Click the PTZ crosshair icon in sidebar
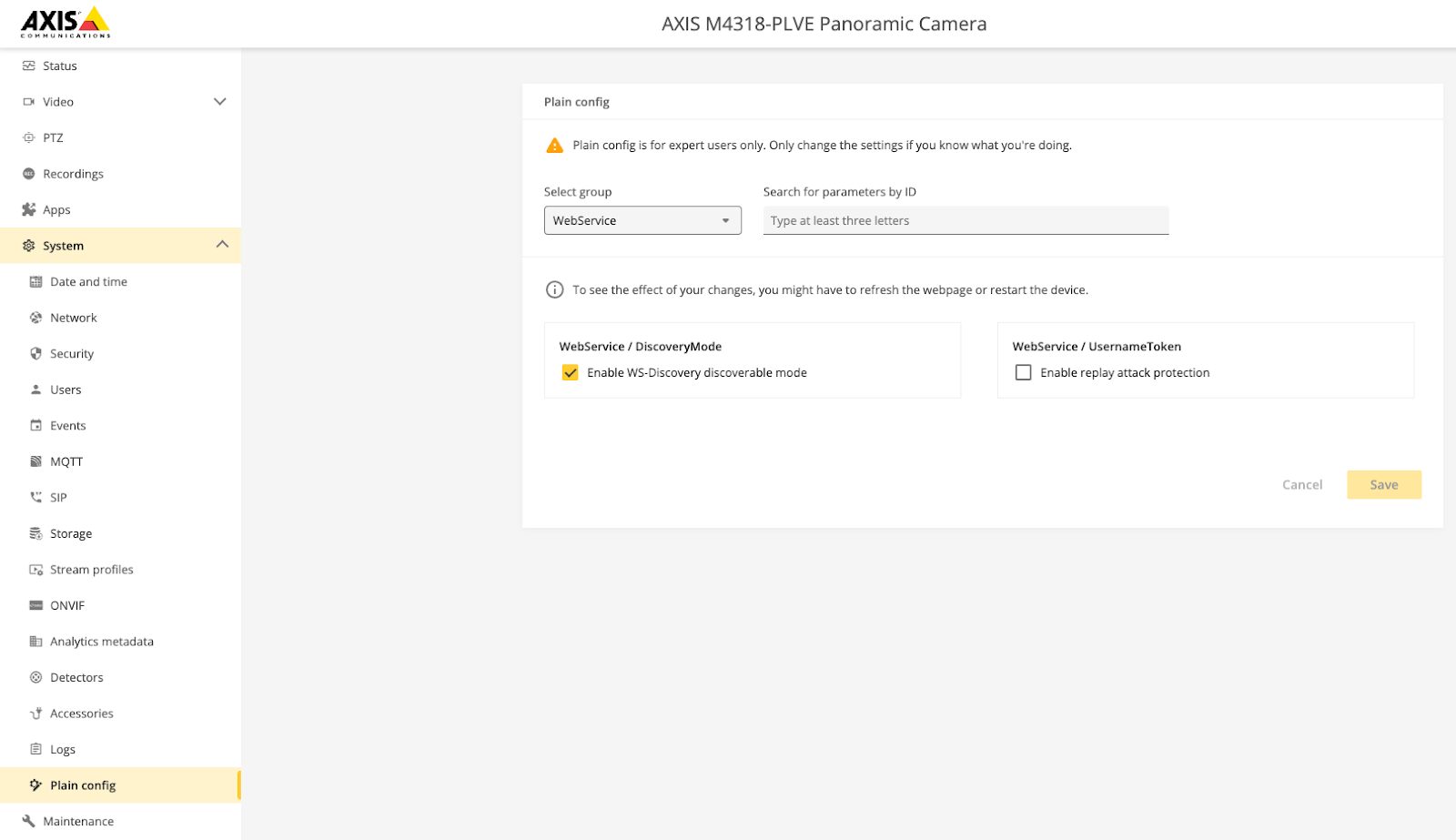The height and width of the screenshot is (840, 1456). pos(29,137)
